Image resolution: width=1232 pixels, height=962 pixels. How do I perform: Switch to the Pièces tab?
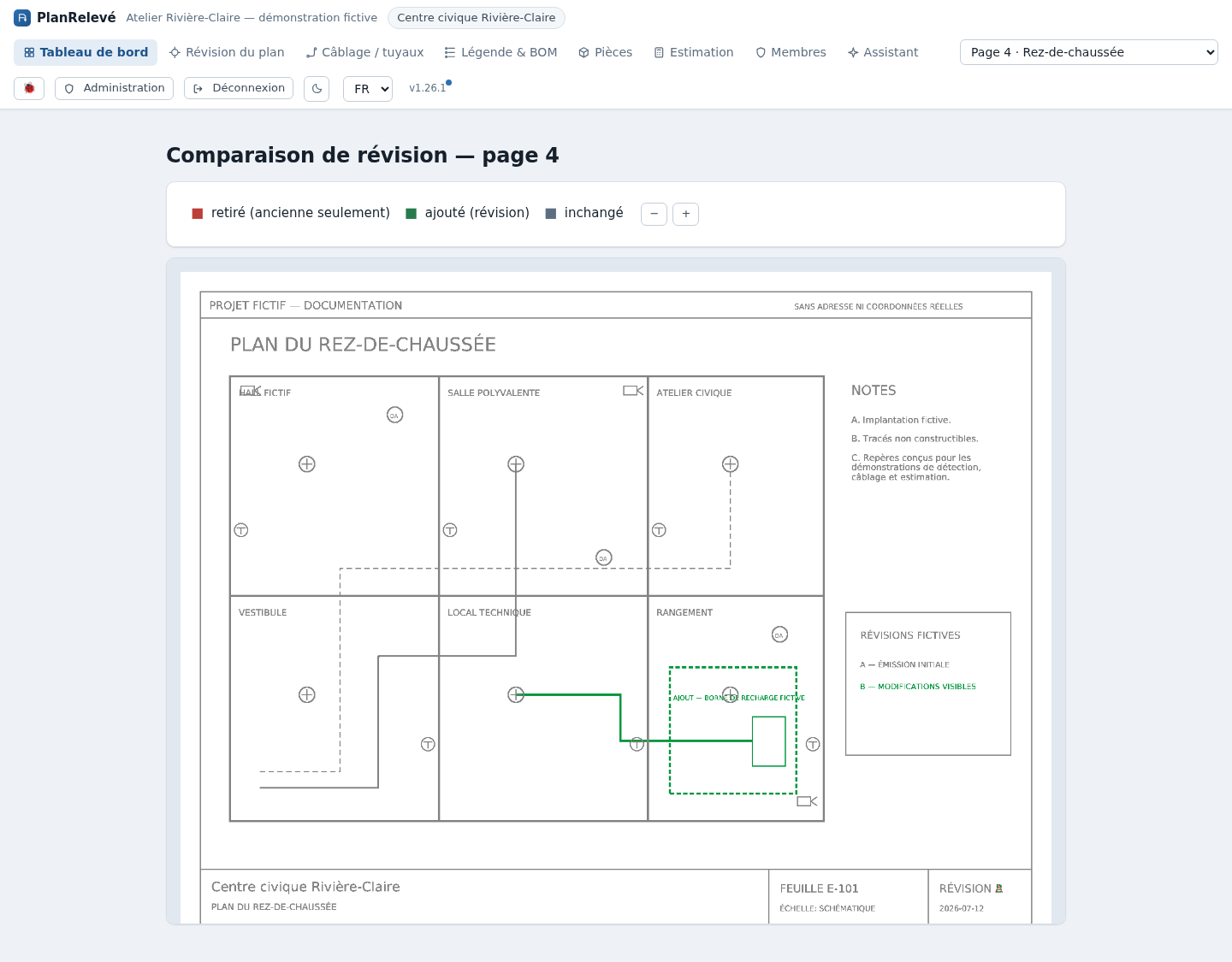[605, 52]
